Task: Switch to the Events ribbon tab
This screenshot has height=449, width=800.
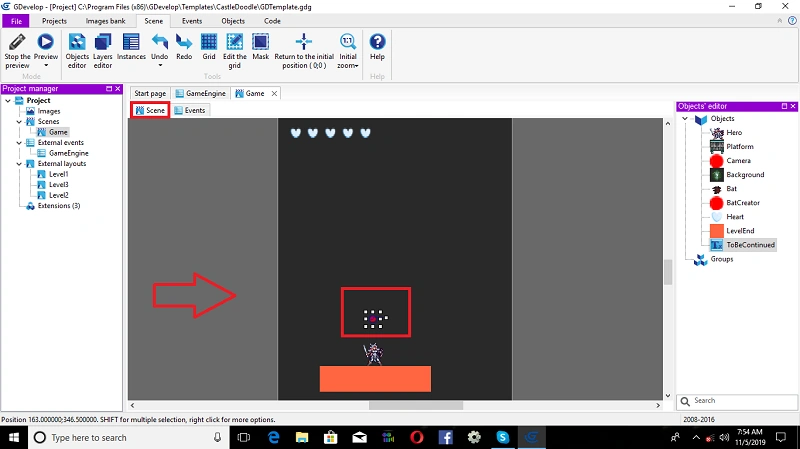Action: (192, 21)
